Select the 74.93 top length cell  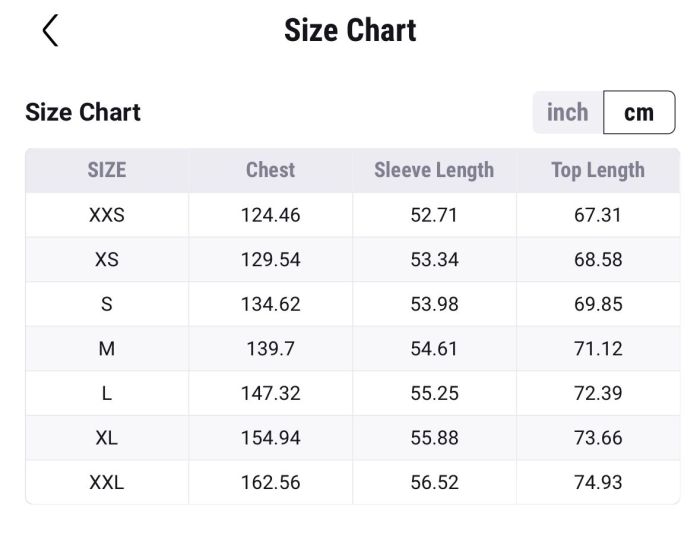pos(598,482)
